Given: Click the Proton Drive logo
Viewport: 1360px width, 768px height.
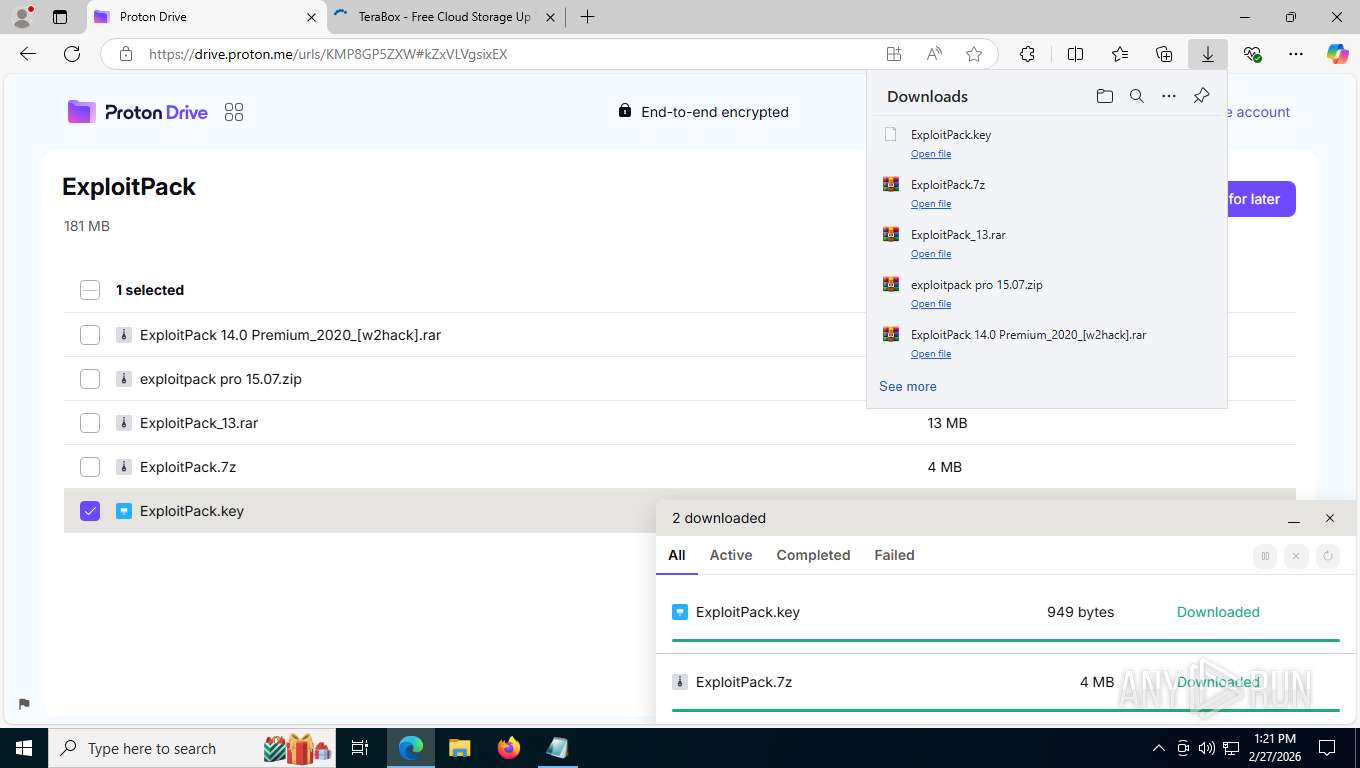Looking at the screenshot, I should [138, 112].
